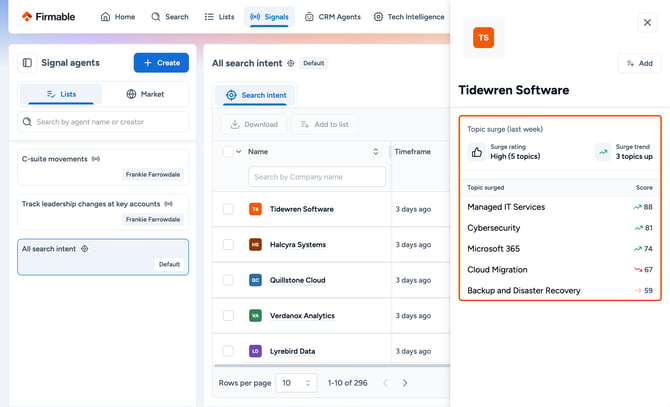
Task: Click the Verdanox Analytics VA logo icon
Action: (255, 315)
